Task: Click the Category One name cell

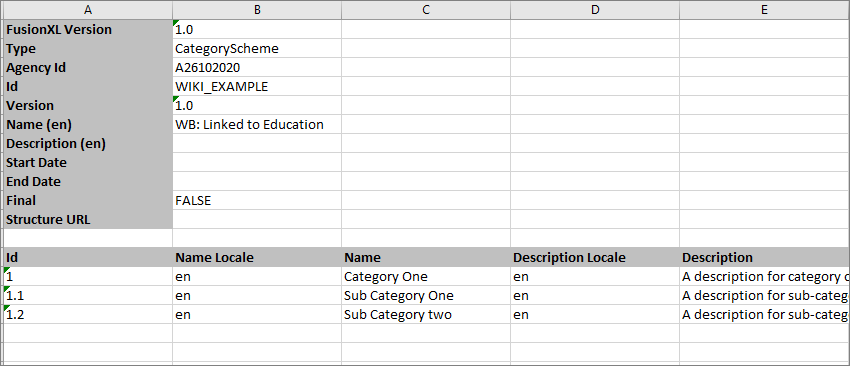Action: point(426,277)
